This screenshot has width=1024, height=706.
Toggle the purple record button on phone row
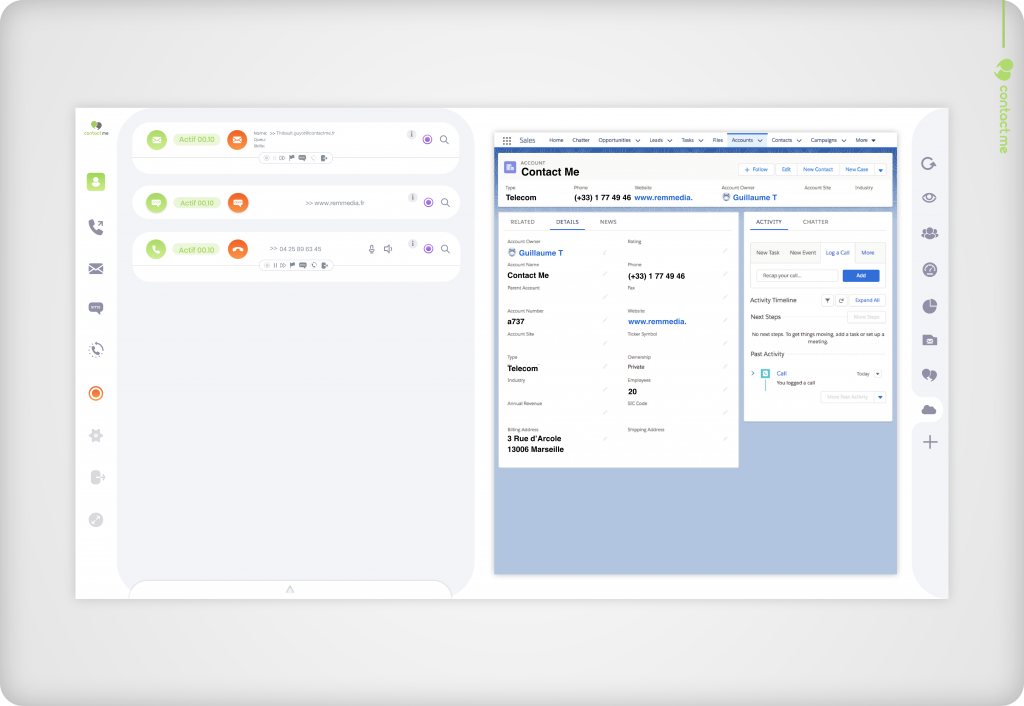(x=428, y=249)
